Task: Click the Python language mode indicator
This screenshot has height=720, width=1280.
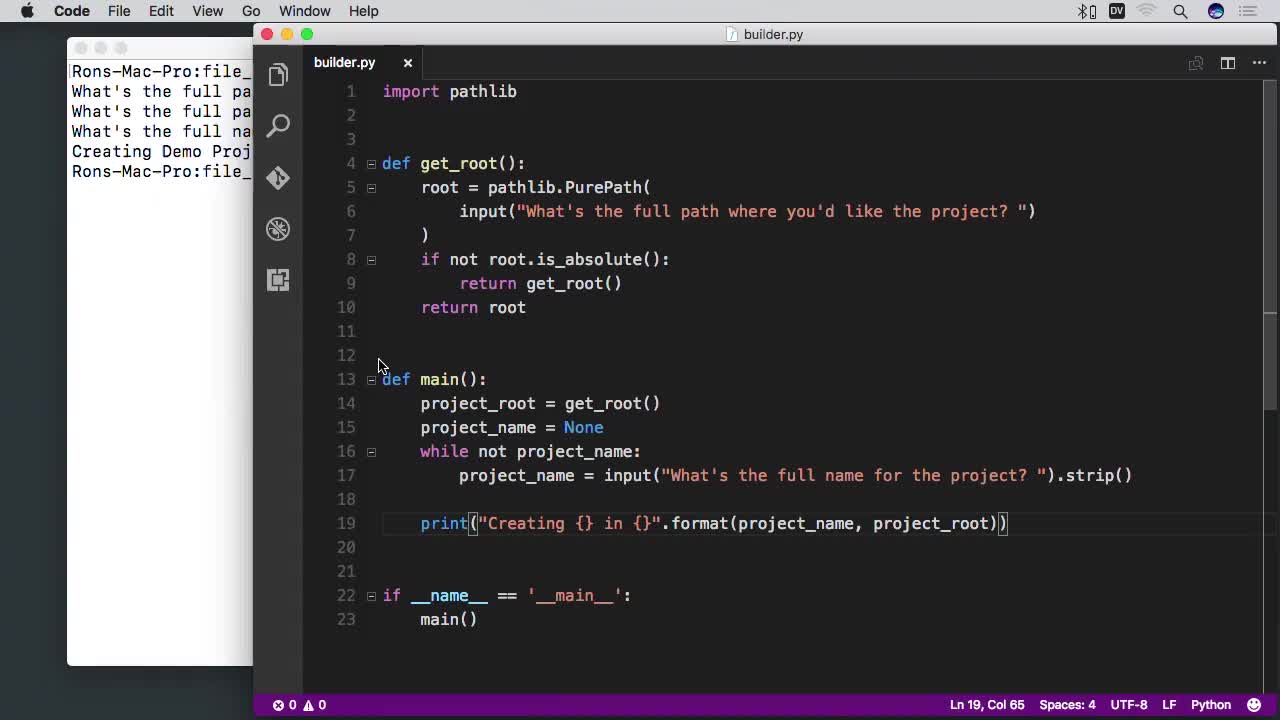Action: tap(1210, 705)
